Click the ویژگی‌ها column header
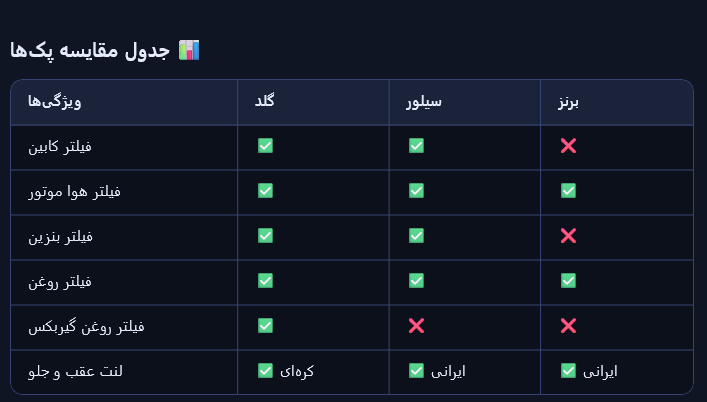 tap(56, 102)
